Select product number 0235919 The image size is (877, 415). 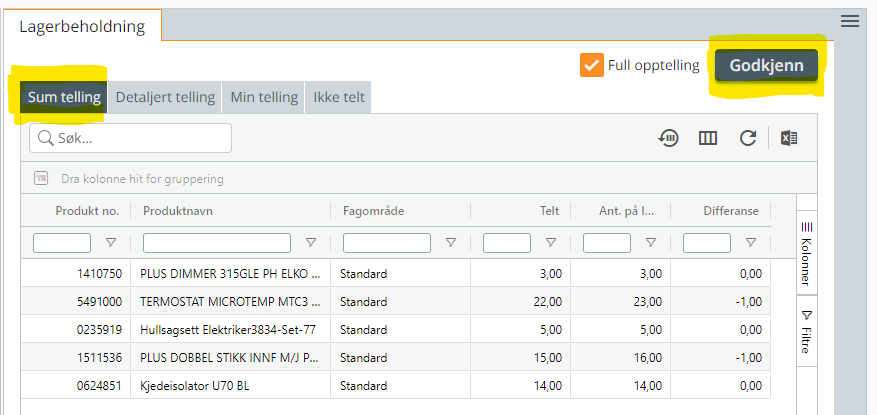tap(99, 330)
